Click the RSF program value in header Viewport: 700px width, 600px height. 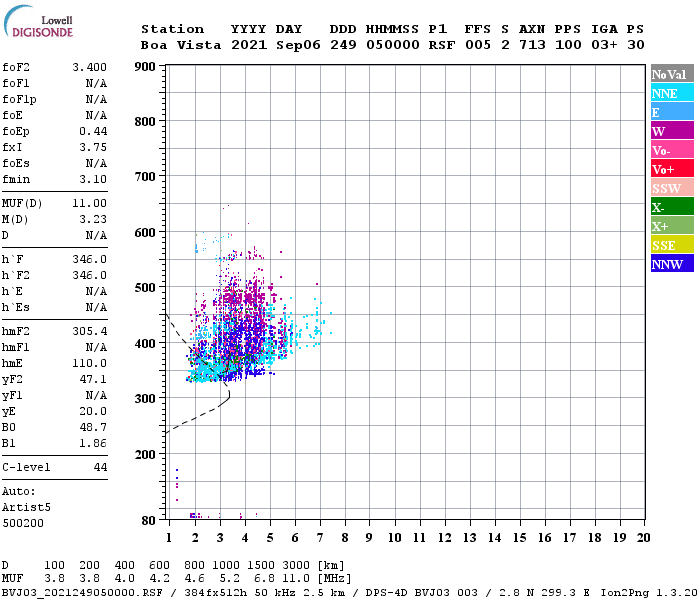(442, 45)
